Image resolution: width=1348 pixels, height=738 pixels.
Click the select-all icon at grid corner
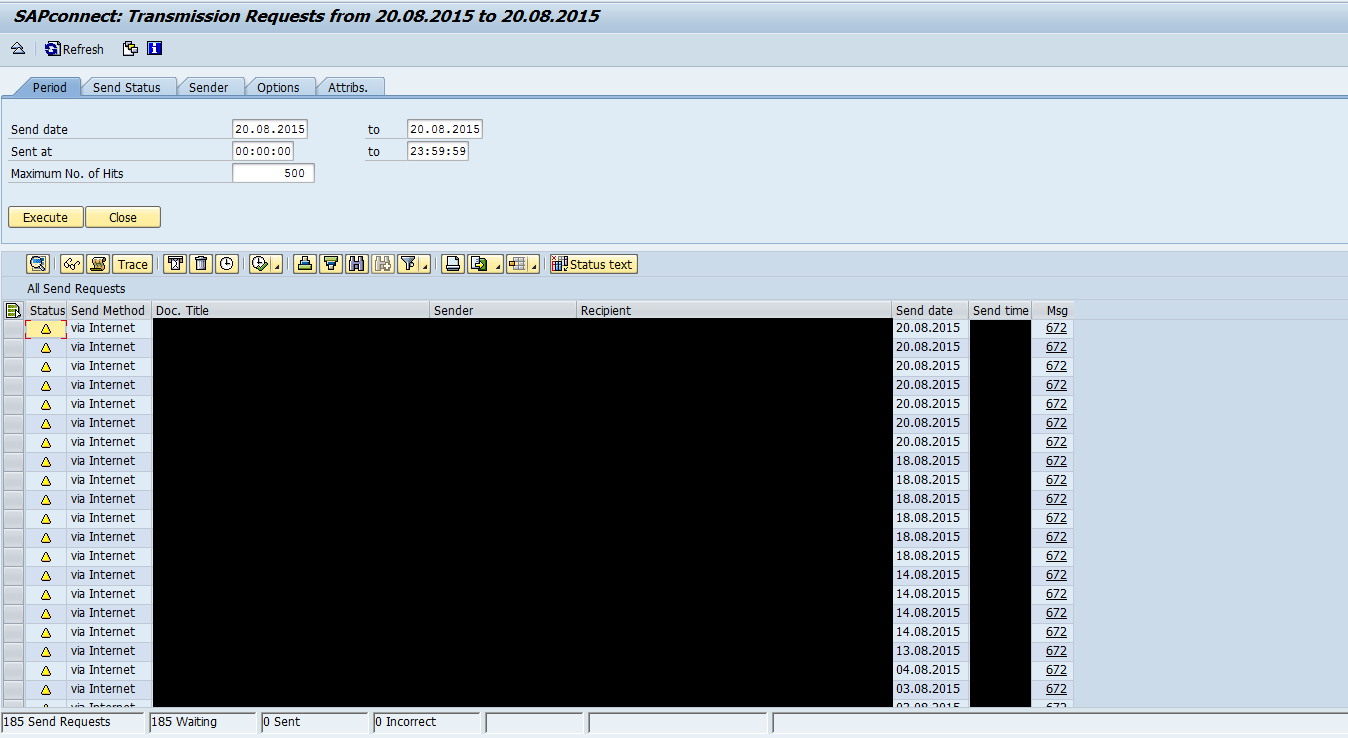coord(13,310)
